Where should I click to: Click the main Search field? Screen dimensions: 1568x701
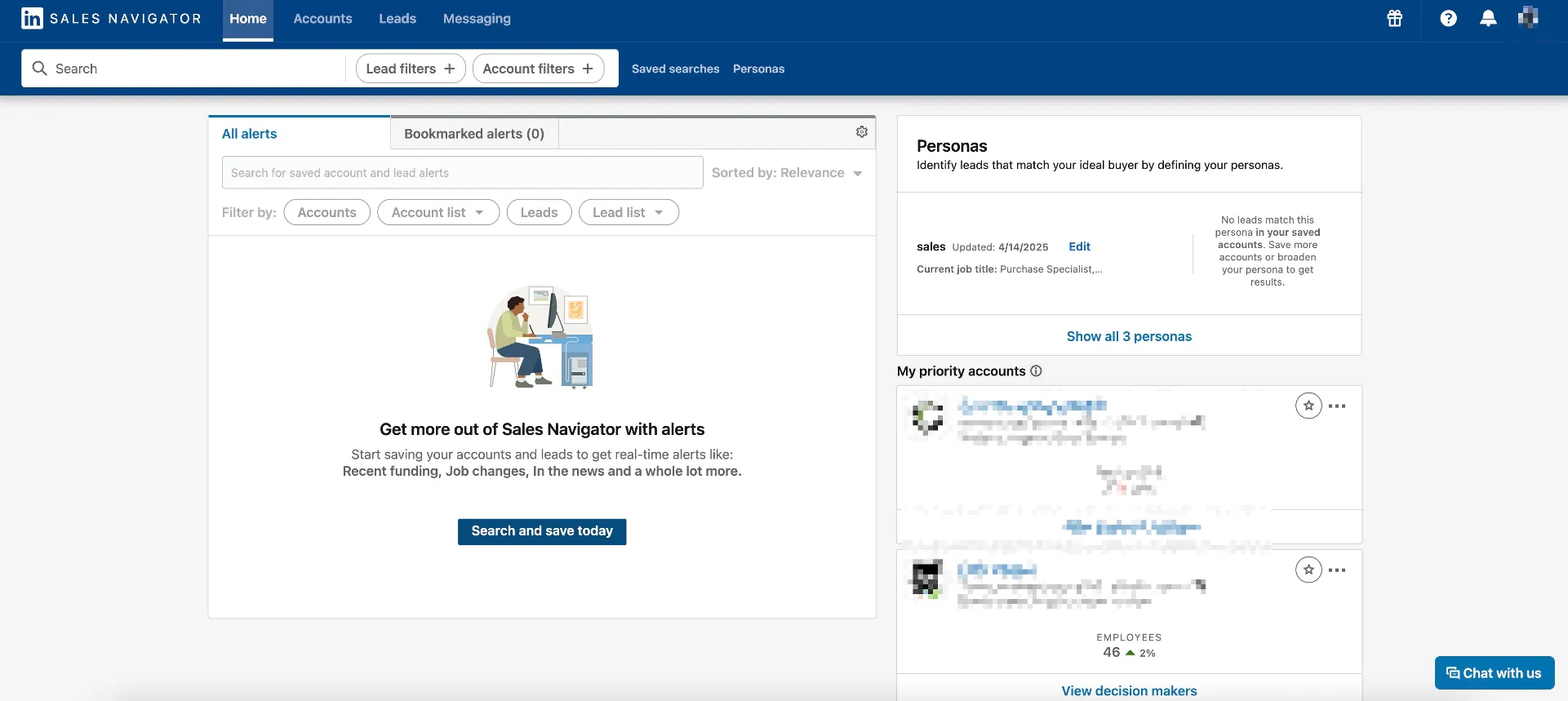[184, 69]
